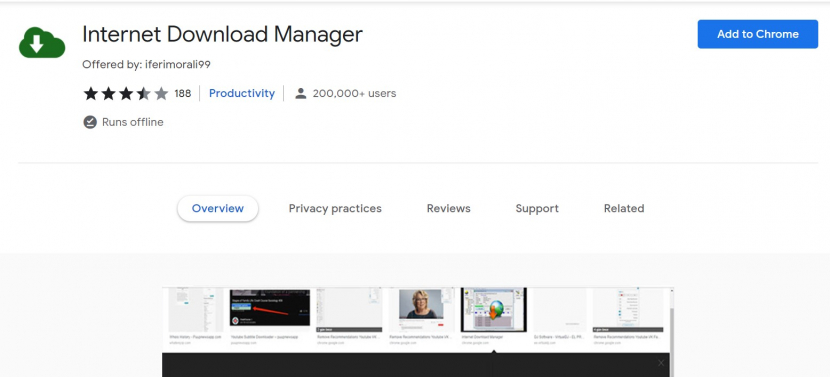Click the users person icon
Viewport: 830px width, 377px height.
[301, 94]
